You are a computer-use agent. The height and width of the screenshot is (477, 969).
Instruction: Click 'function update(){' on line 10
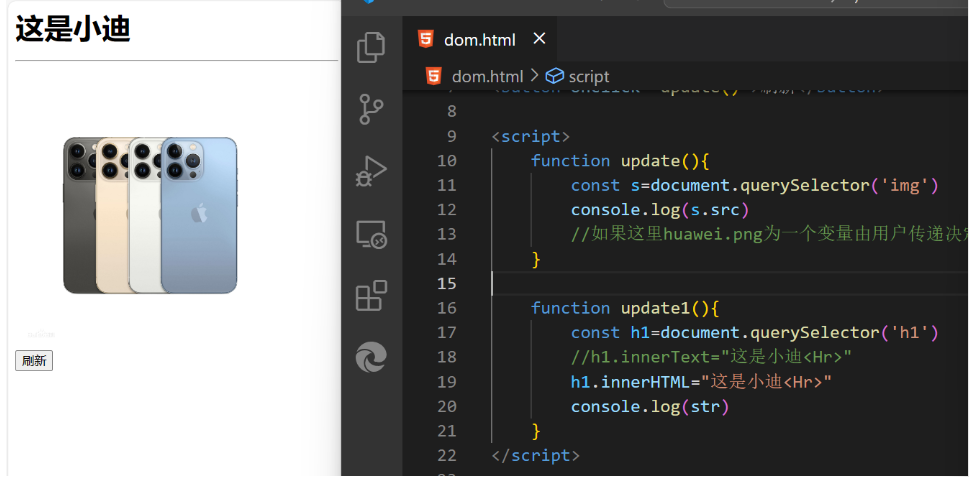pos(620,161)
